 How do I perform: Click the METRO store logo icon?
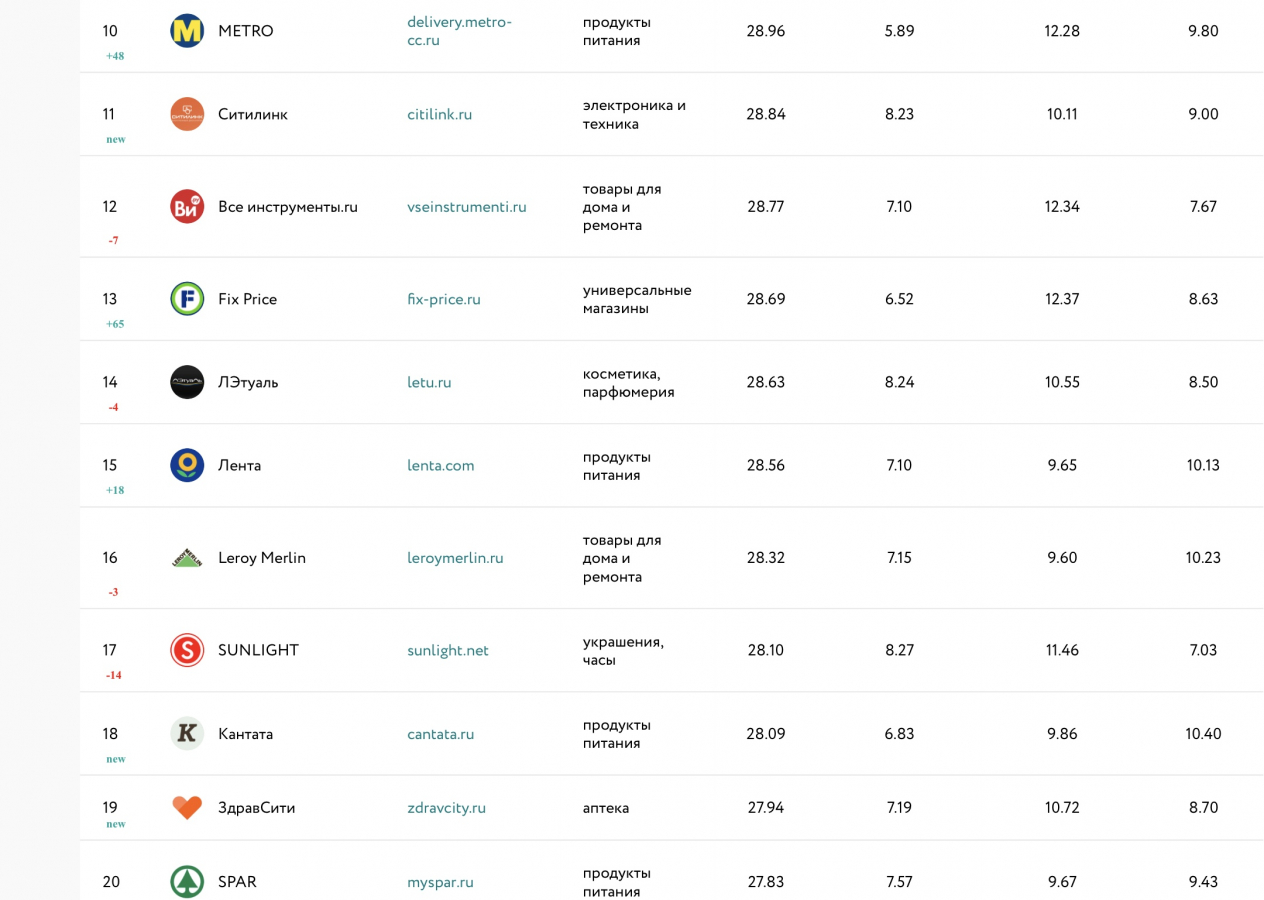(x=187, y=31)
